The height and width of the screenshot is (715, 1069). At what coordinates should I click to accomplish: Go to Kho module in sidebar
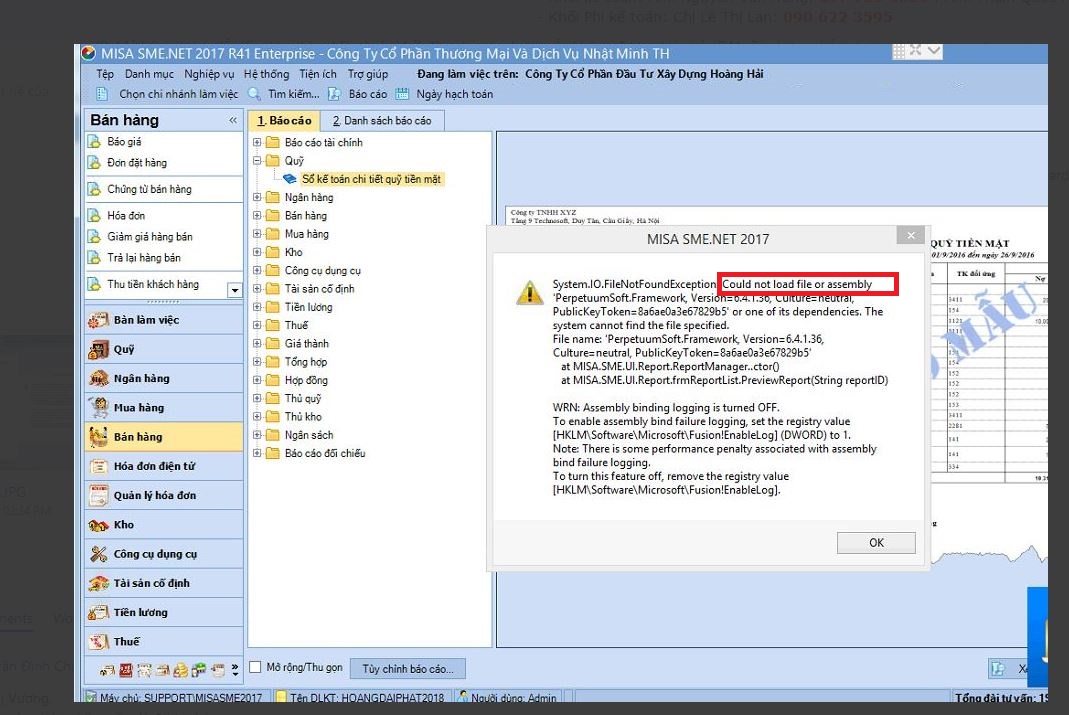[164, 525]
